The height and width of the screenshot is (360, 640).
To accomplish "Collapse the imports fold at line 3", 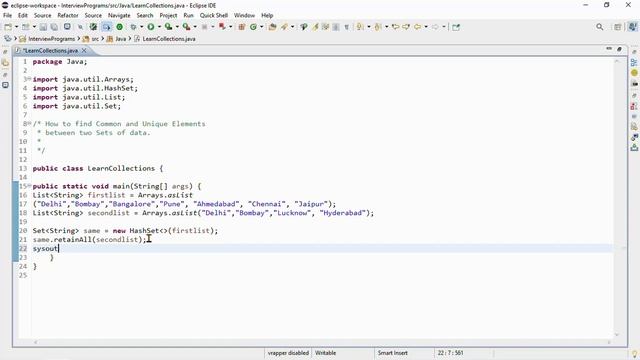I will coord(29,78).
